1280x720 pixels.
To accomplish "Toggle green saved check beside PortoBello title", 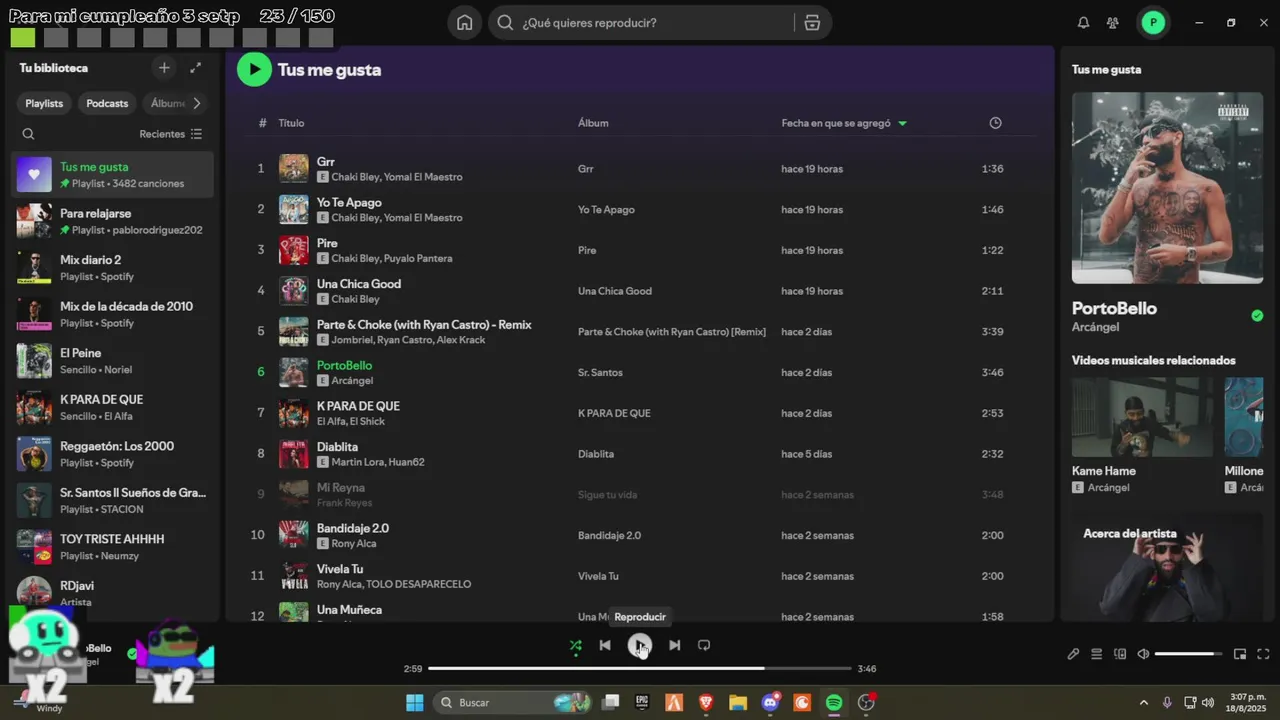I will [x=1257, y=315].
